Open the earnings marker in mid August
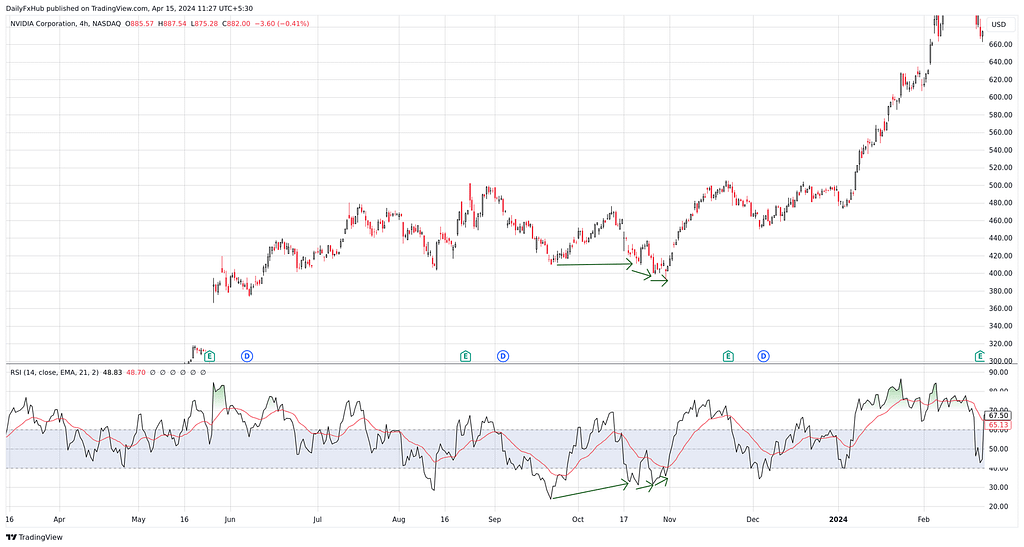The width and height of the screenshot is (1024, 547). [x=465, y=356]
